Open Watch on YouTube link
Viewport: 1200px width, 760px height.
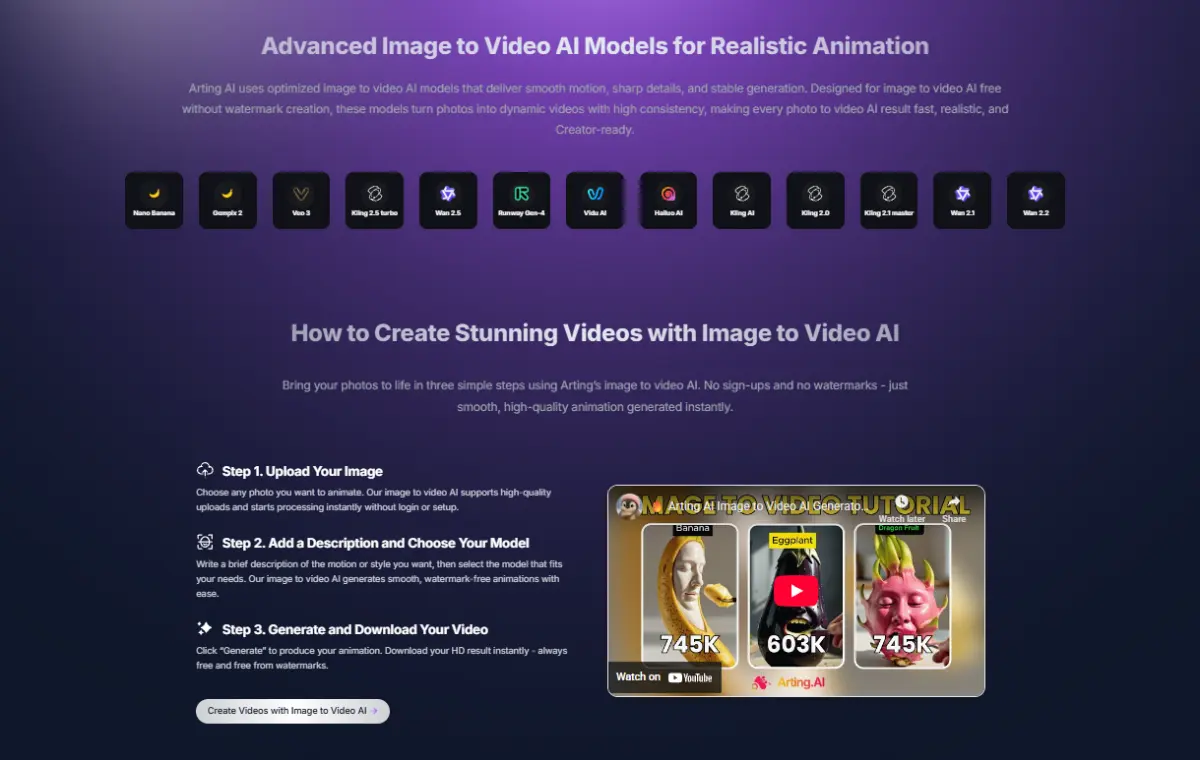(x=664, y=677)
